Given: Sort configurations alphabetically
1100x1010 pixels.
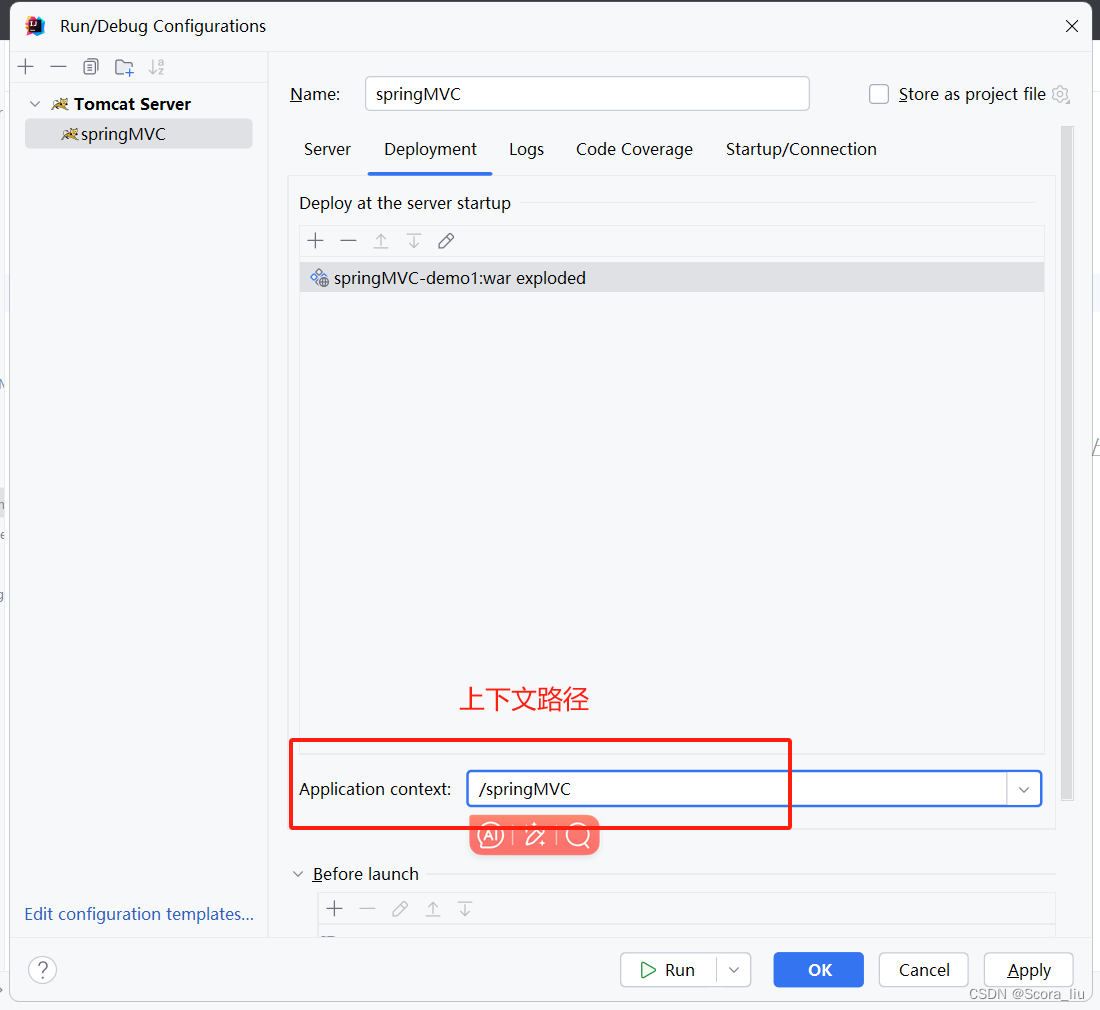Looking at the screenshot, I should [x=156, y=67].
